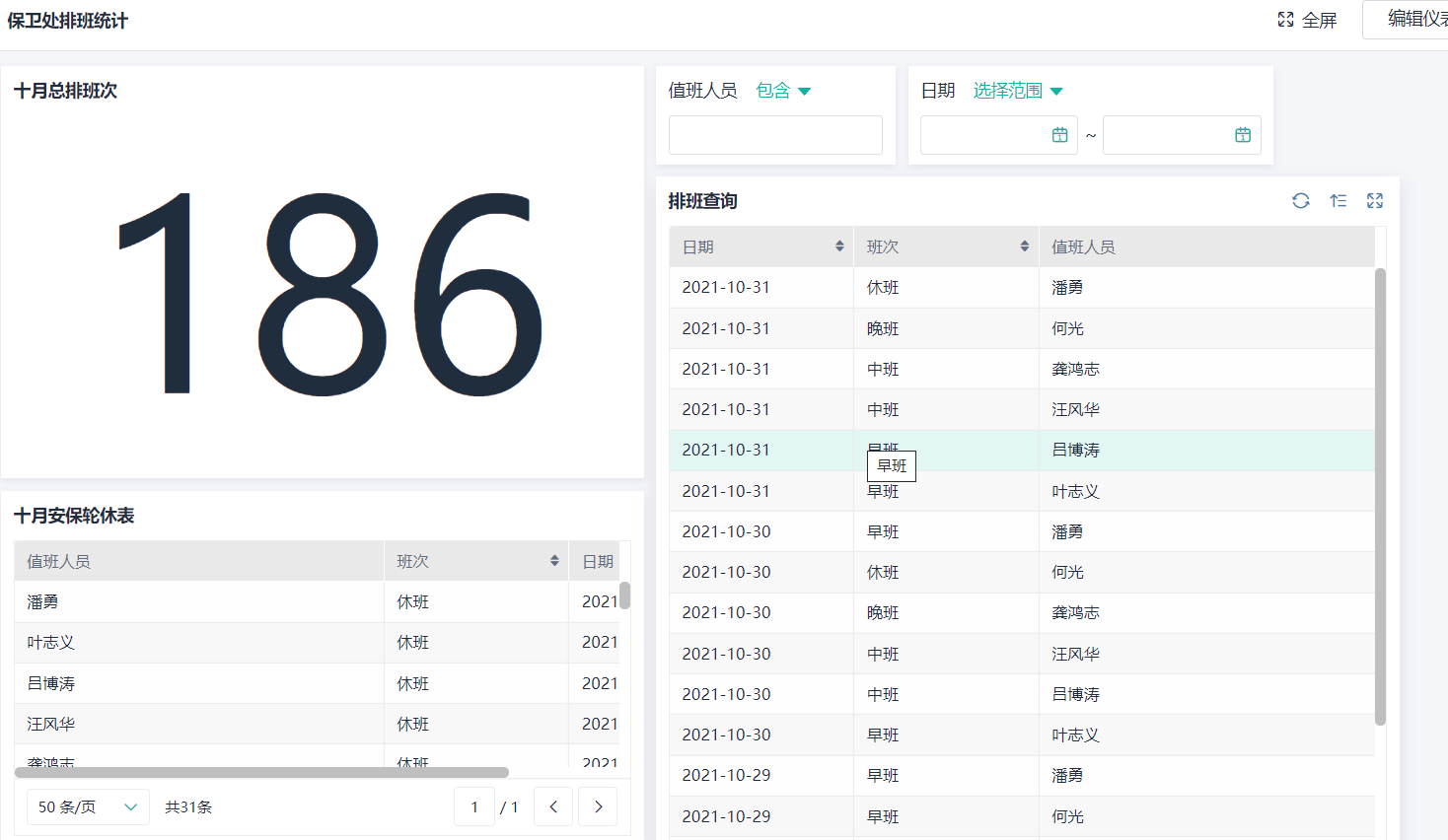Viewport: 1448px width, 840px height.
Task: Open the calendar icon in start date field
Action: 1060,135
